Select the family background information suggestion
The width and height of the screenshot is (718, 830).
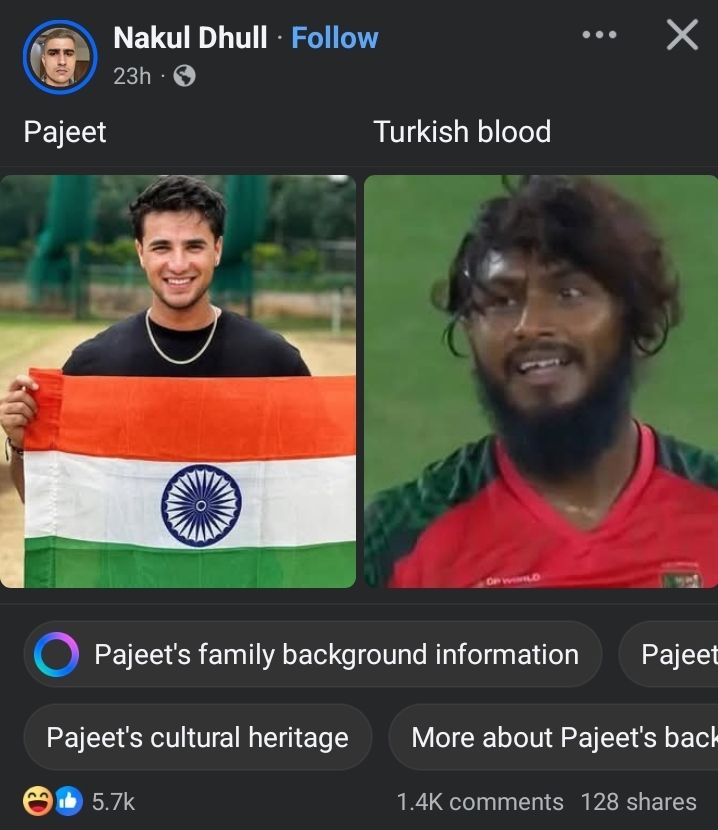pos(313,654)
